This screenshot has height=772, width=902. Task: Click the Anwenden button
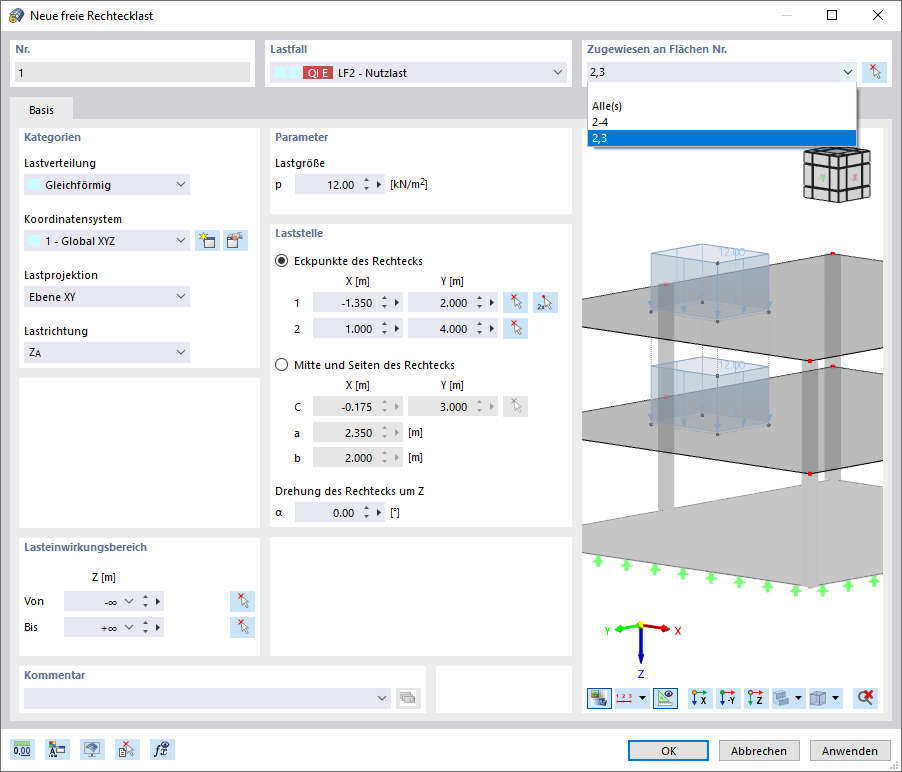pos(850,751)
